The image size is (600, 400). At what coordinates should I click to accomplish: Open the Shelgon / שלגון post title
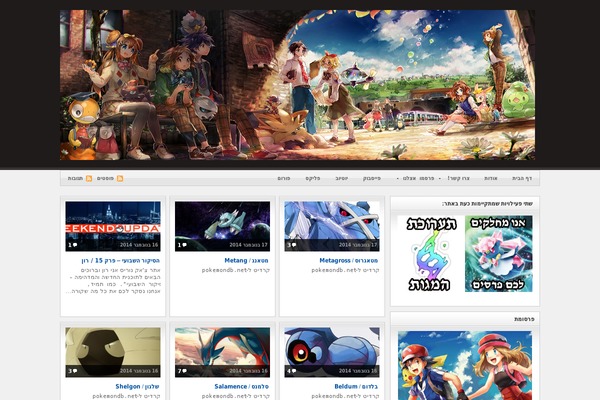point(137,387)
